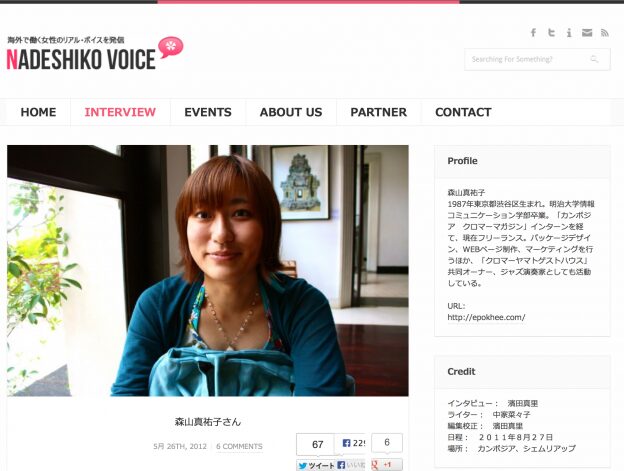Click the email envelope icon
624x471 pixels.
587,33
